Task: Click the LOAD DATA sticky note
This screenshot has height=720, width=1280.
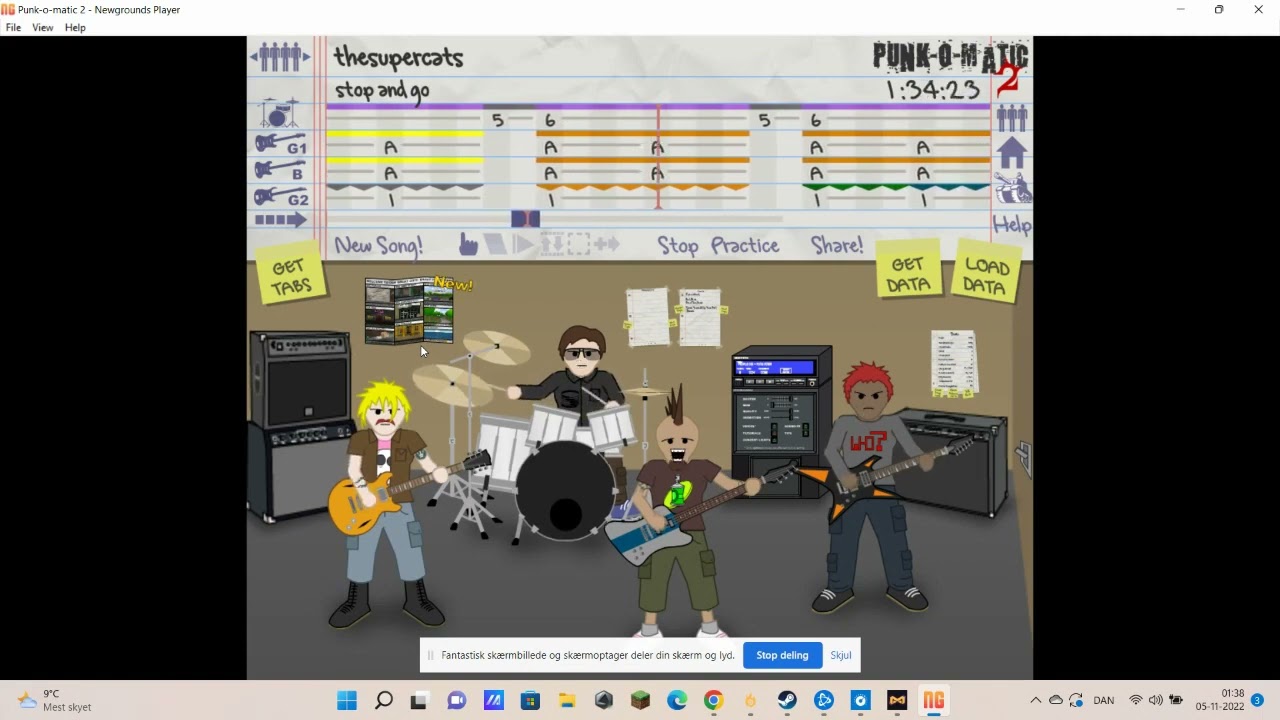Action: pos(986,272)
